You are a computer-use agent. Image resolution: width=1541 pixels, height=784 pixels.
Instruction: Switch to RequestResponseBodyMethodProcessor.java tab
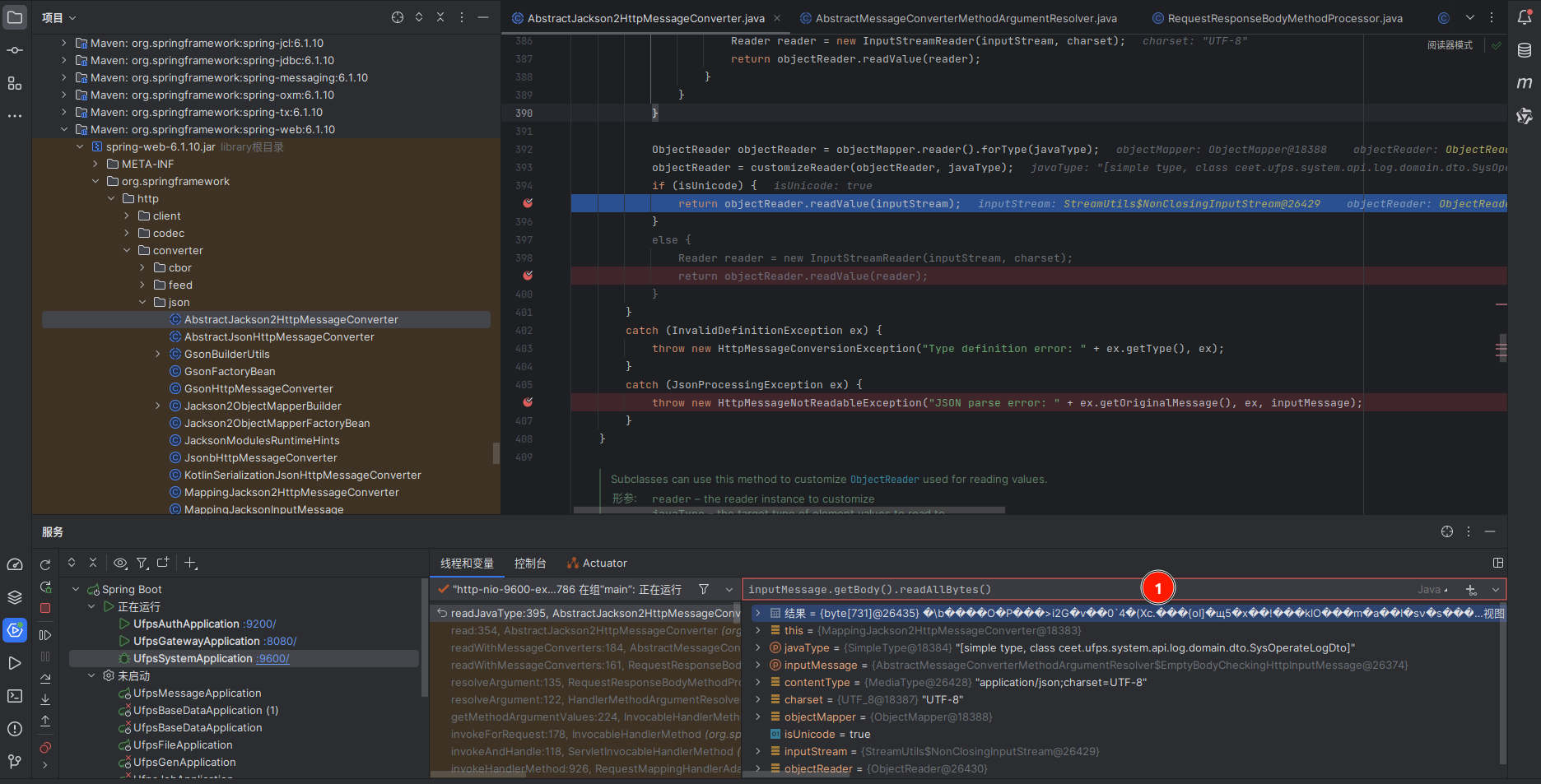click(1278, 18)
